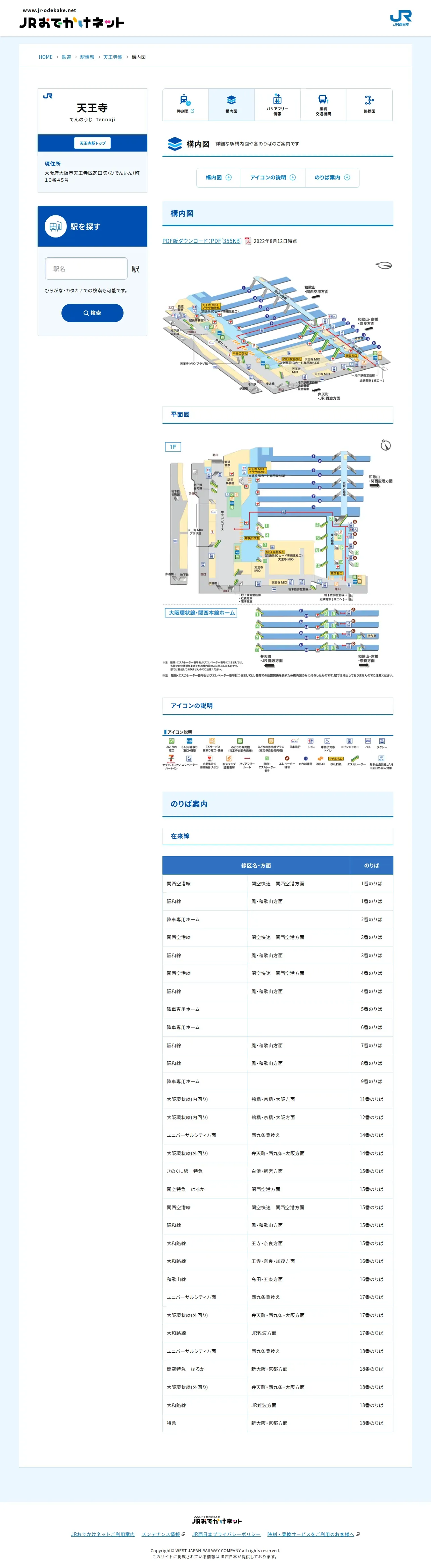The image size is (431, 1568).
Task: Open 時刻・乗換サービス customer footer link
Action: [x=313, y=1534]
